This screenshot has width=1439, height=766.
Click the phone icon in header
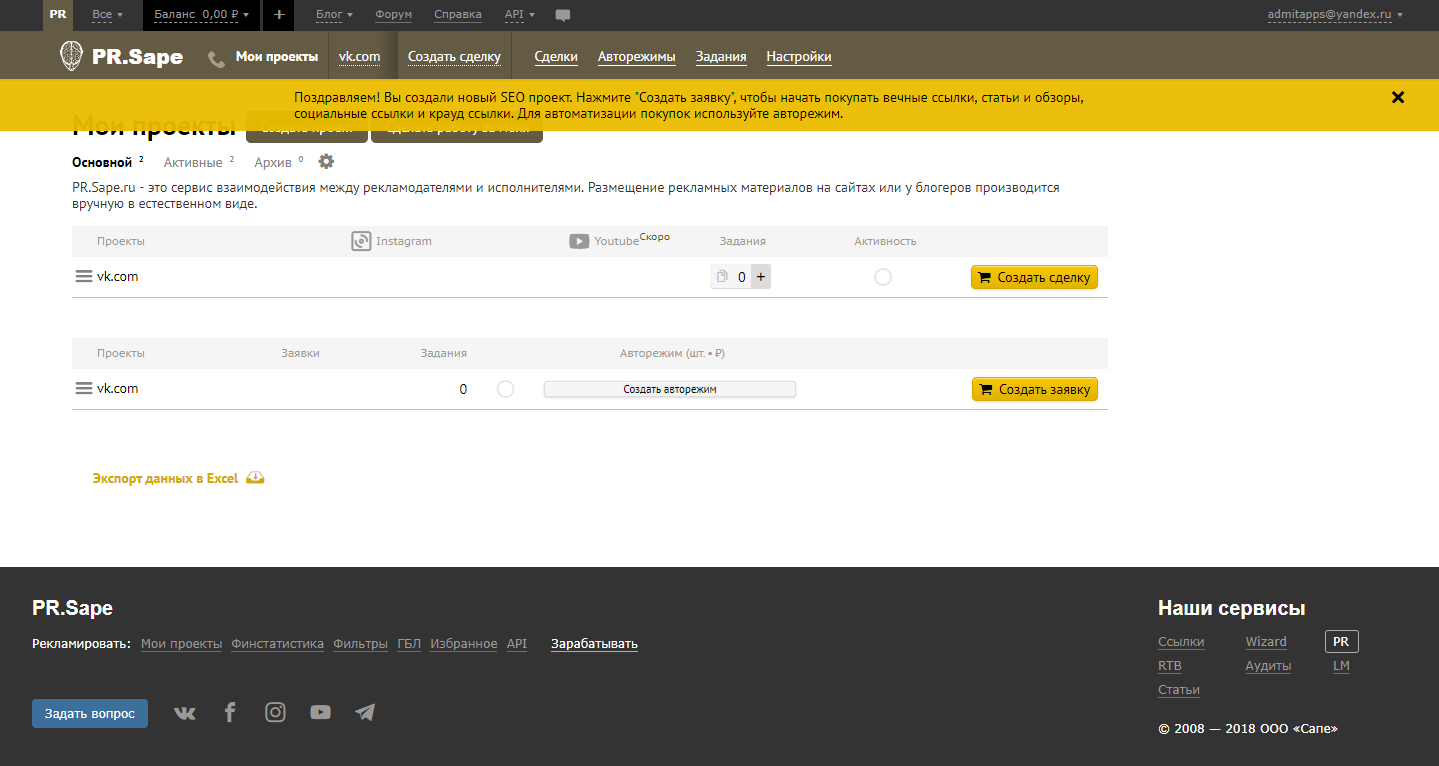(216, 59)
